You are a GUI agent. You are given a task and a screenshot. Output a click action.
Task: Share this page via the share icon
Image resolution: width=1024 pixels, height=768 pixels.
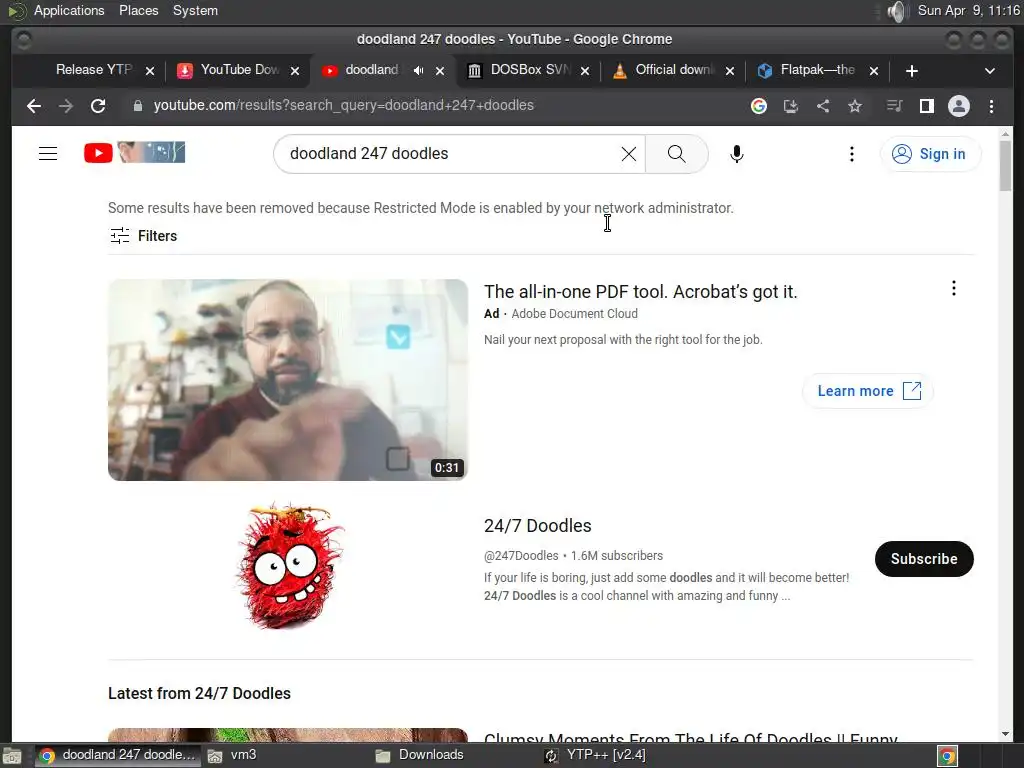coord(823,106)
